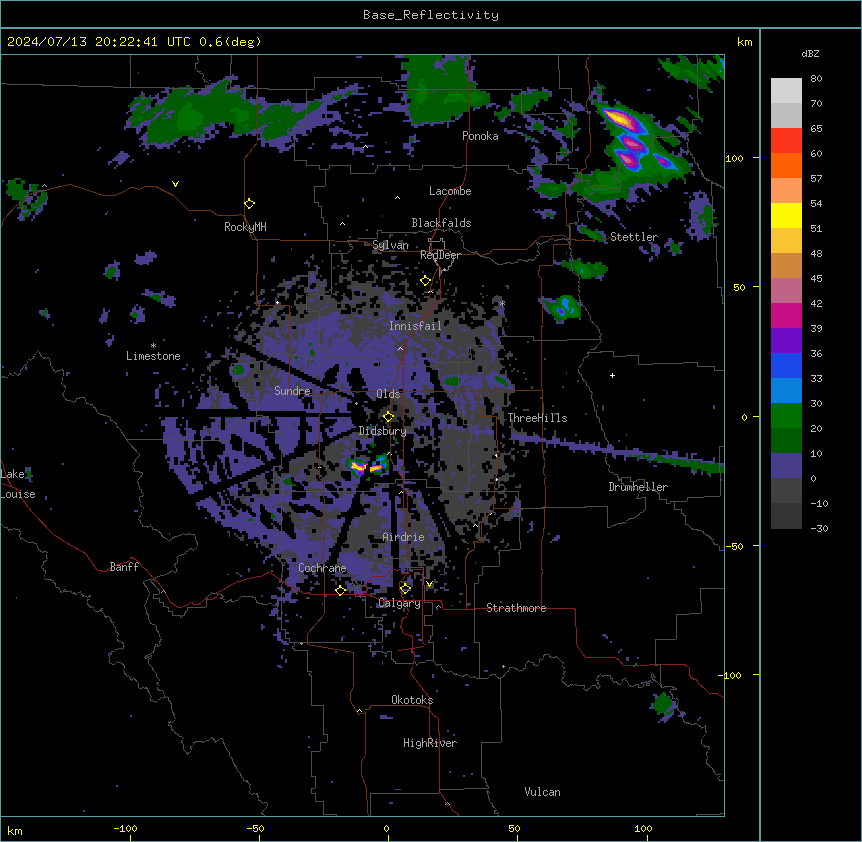The width and height of the screenshot is (862, 842).
Task: Click the RockyMH label
Action: [x=245, y=227]
